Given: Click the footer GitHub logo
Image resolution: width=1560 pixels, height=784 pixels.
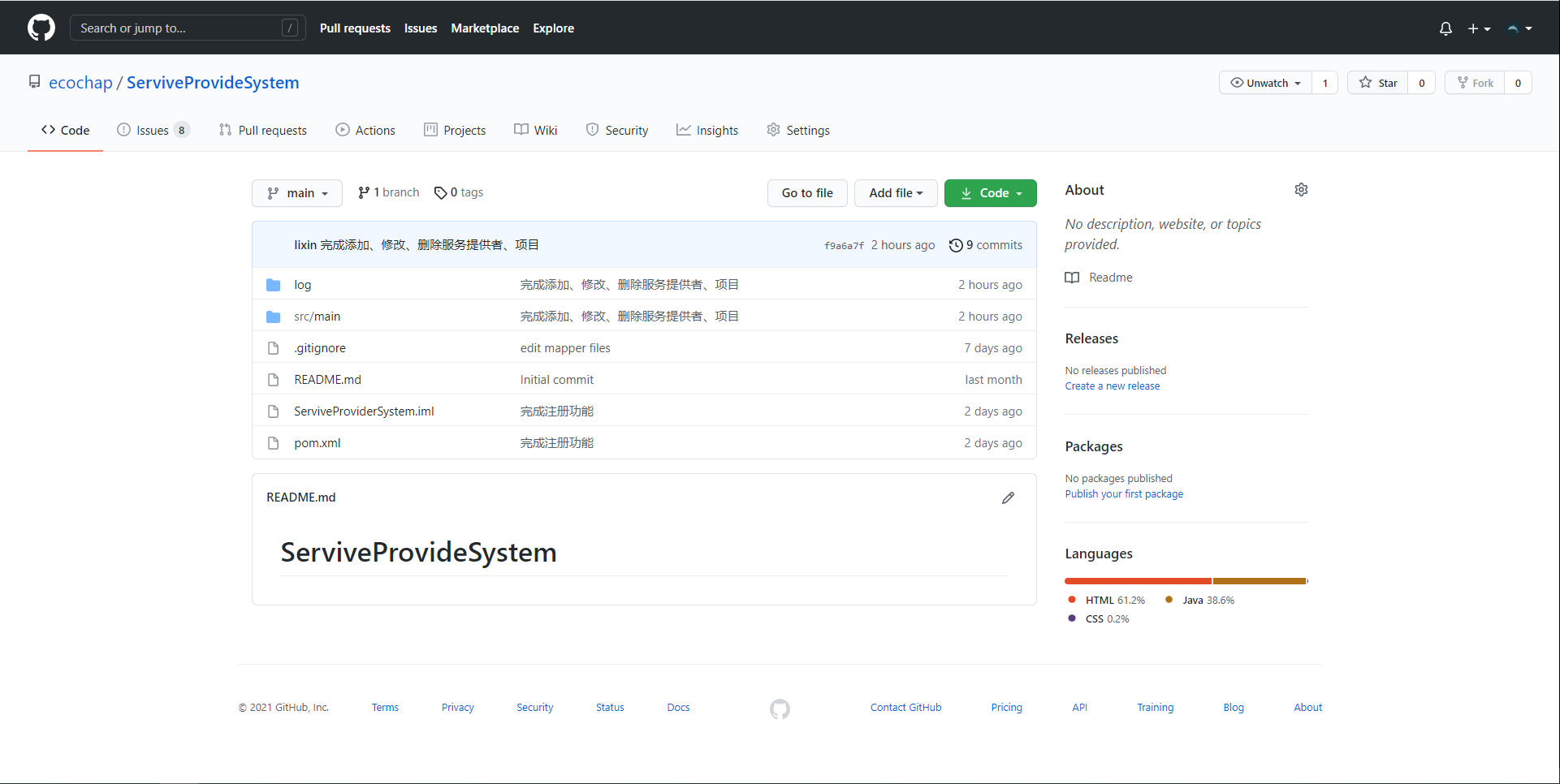Looking at the screenshot, I should coord(780,709).
